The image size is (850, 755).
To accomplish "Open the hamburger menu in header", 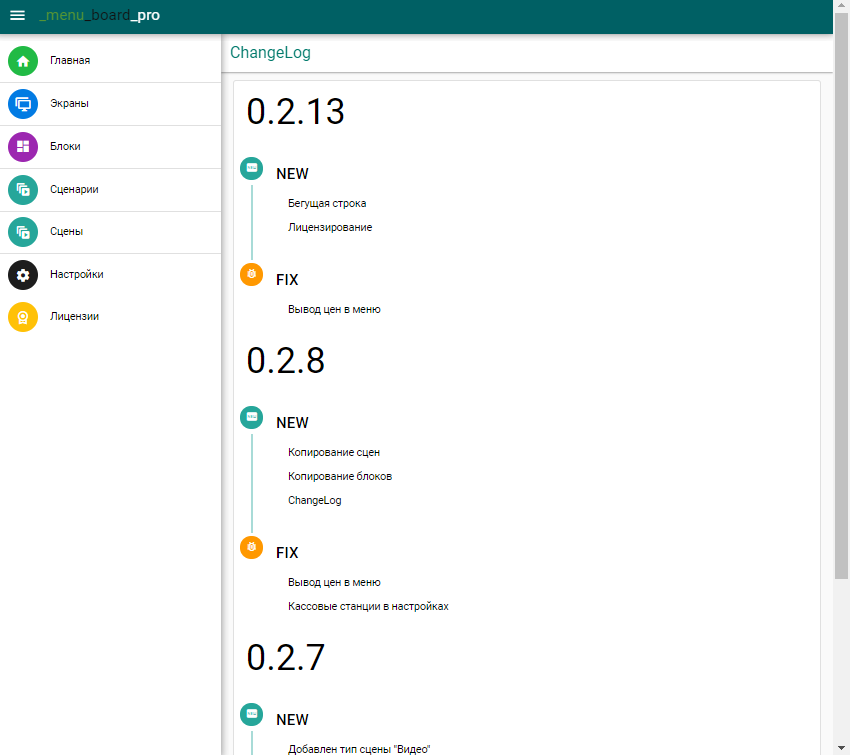I will 17,15.
